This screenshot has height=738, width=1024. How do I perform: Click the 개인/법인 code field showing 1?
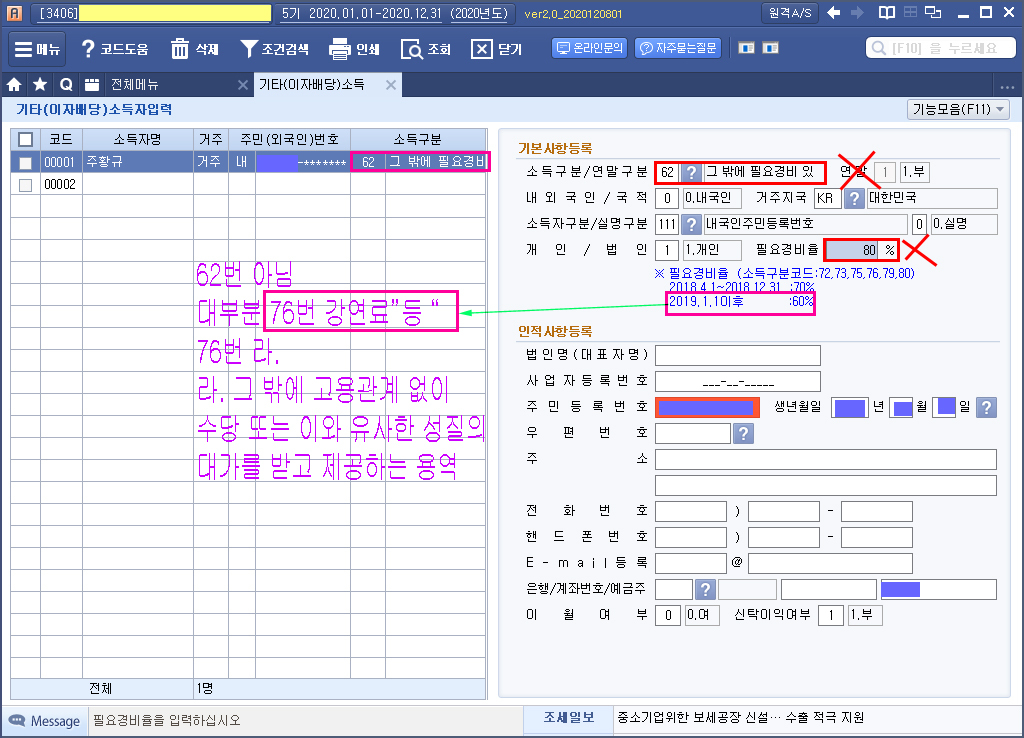tap(667, 250)
